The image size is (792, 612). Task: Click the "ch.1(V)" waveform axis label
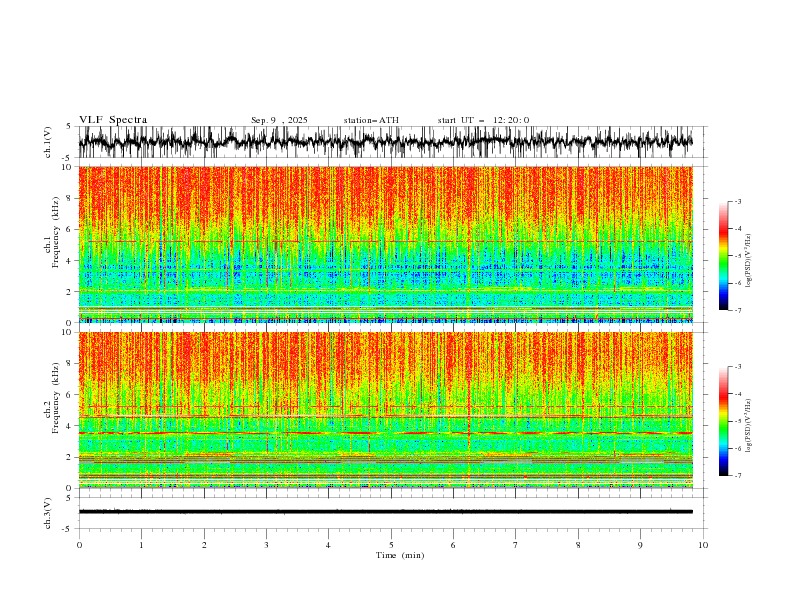(x=48, y=142)
